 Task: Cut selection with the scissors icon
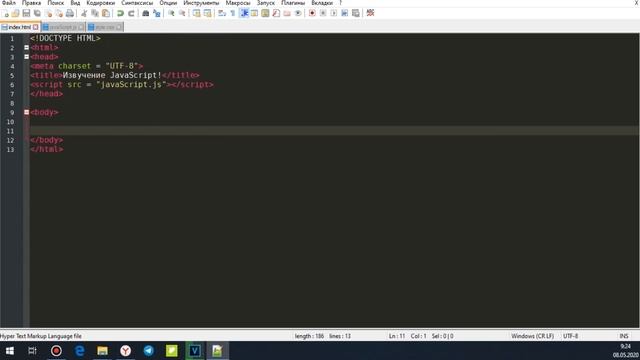pyautogui.click(x=84, y=13)
